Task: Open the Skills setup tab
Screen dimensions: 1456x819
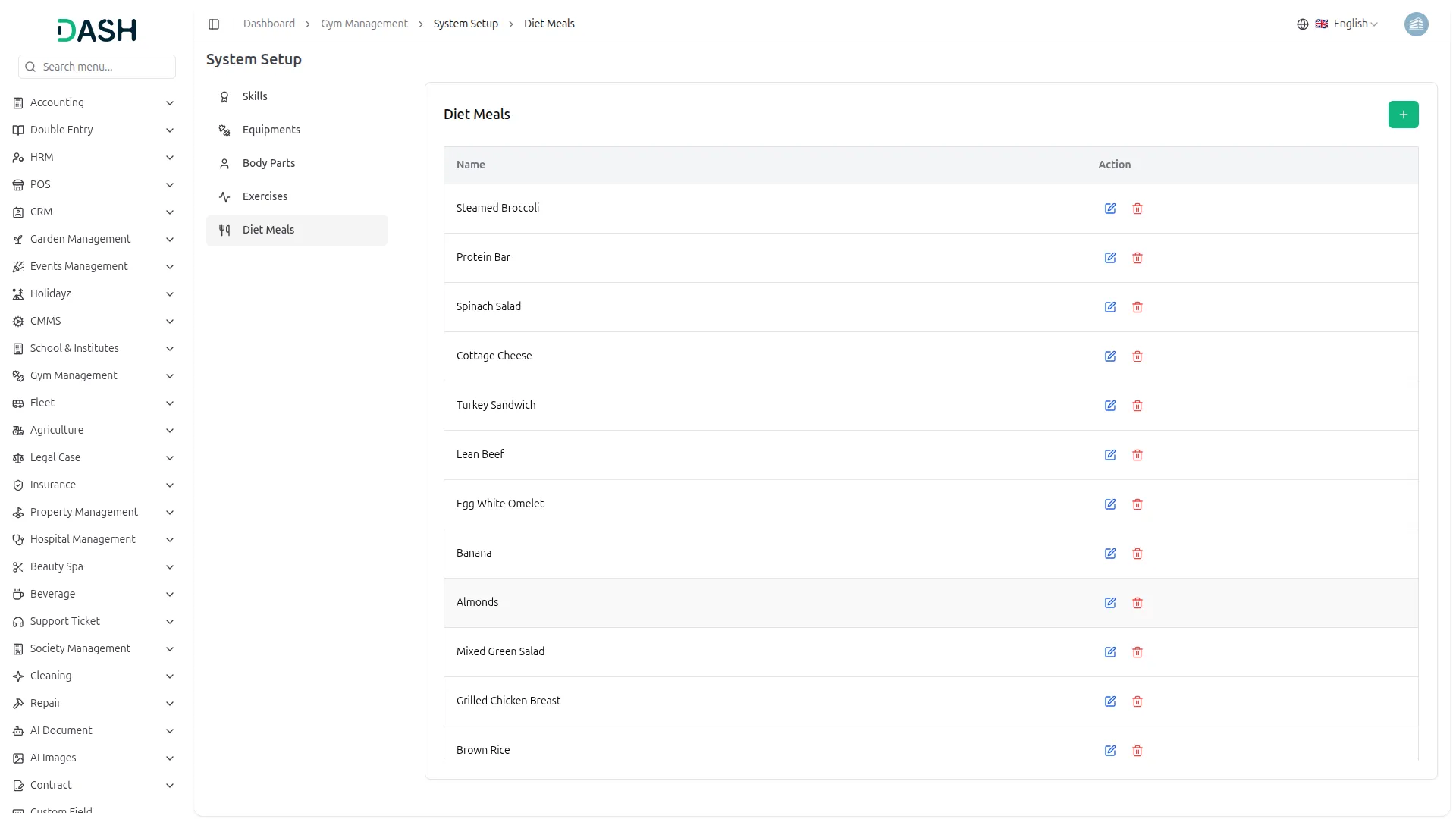Action: [255, 96]
